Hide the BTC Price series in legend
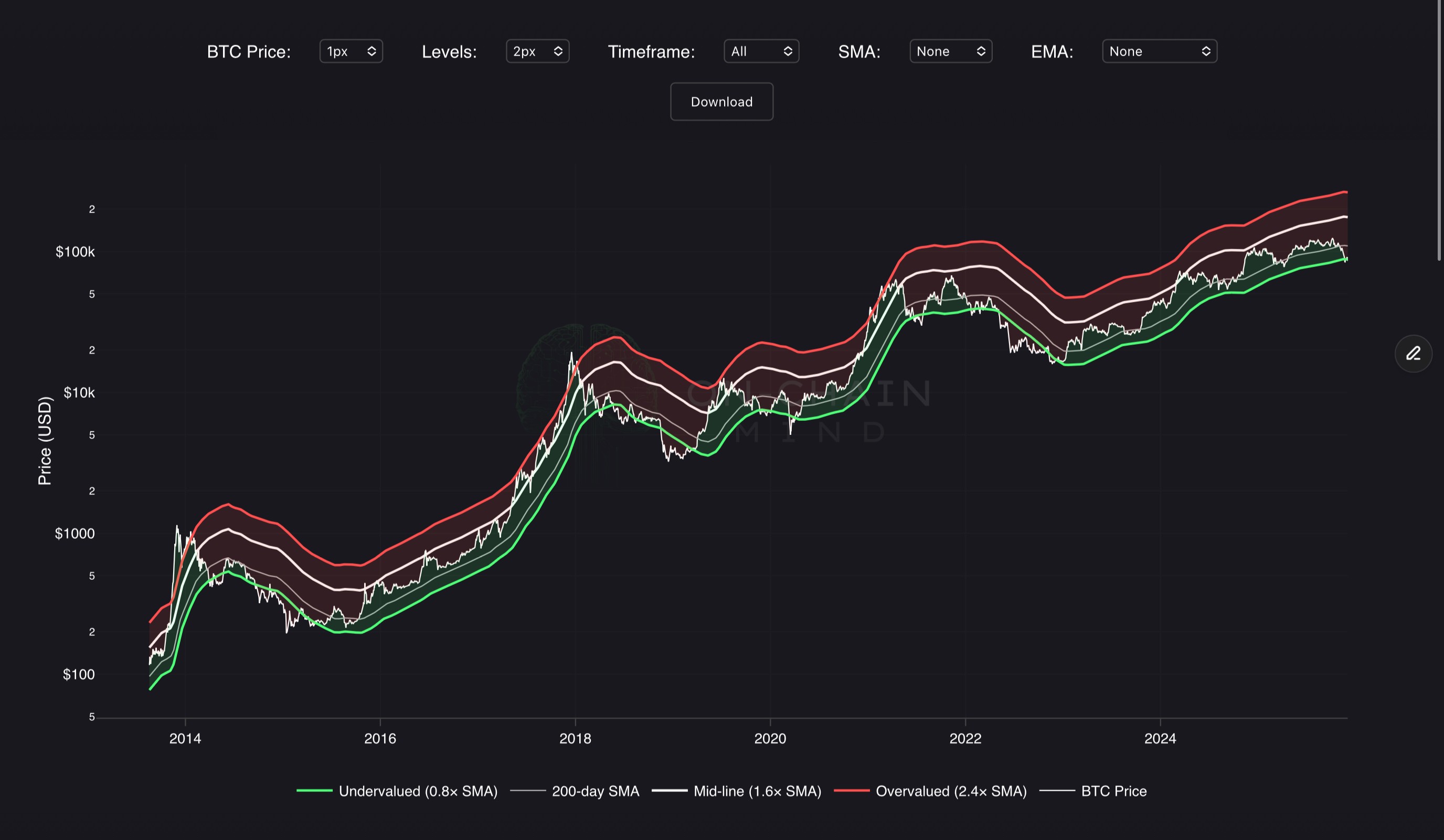The height and width of the screenshot is (840, 1444). tap(1113, 791)
